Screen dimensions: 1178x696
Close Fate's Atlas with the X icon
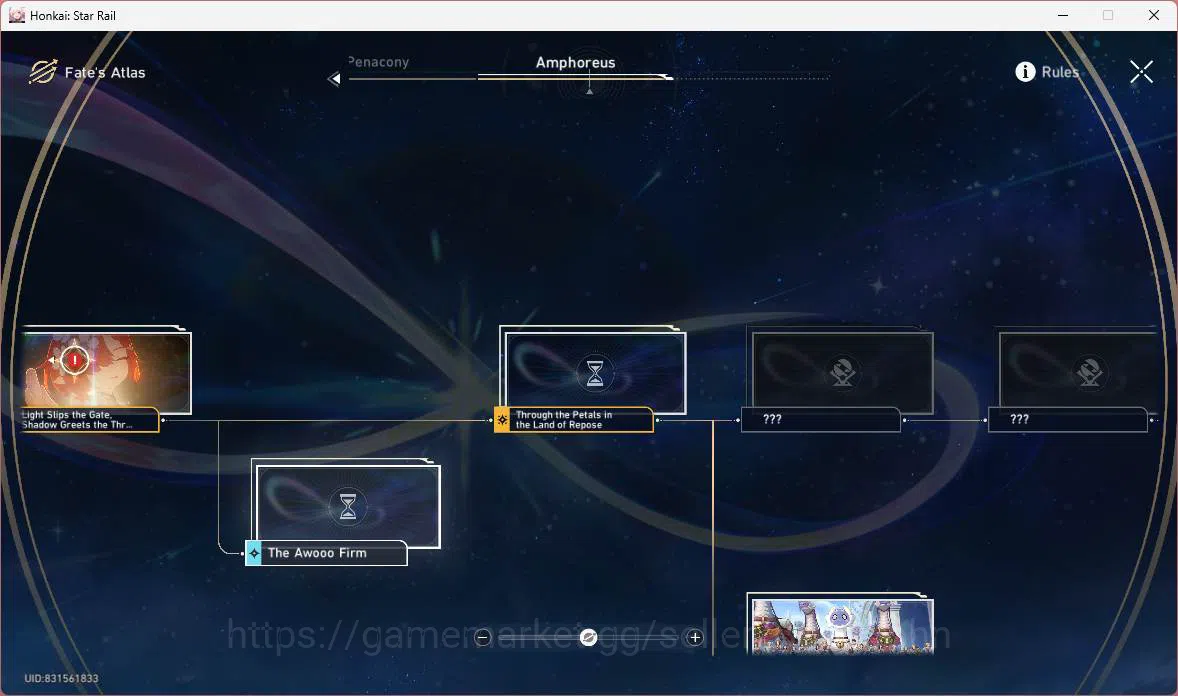point(1141,72)
